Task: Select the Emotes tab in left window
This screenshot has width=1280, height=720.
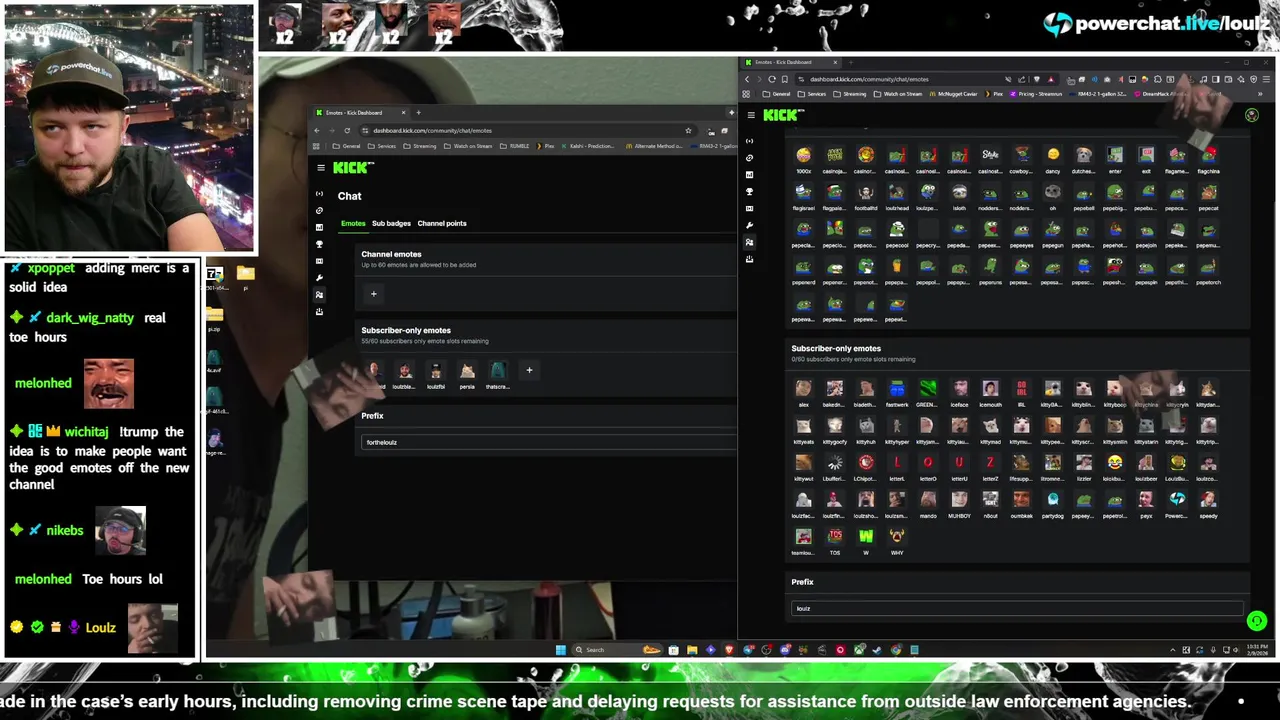Action: (353, 223)
